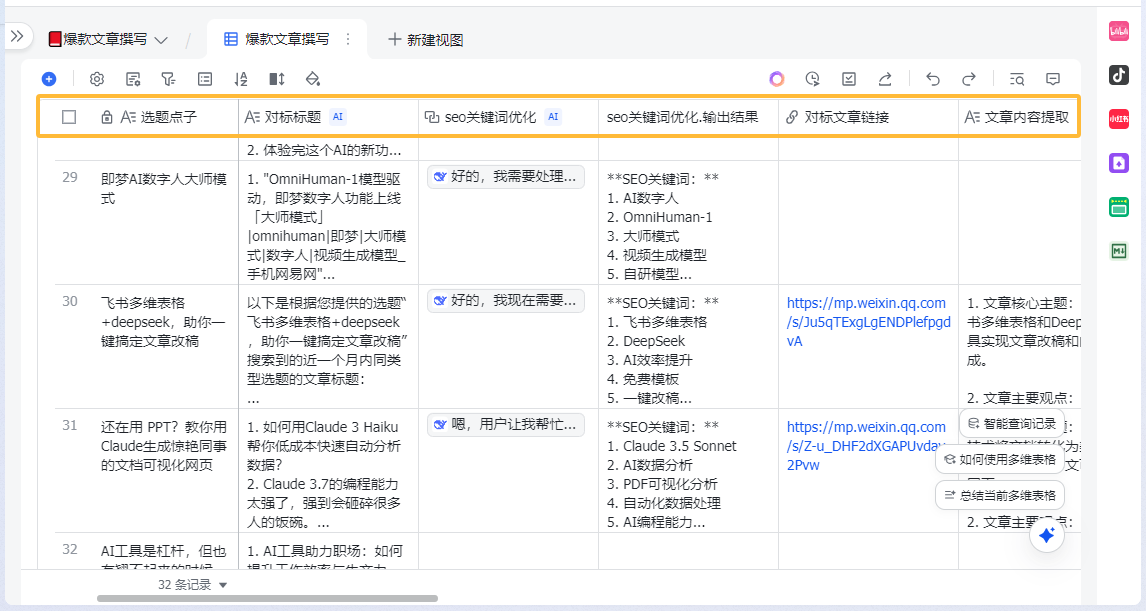This screenshot has width=1146, height=611.
Task: Open the three-dot menu on view tab
Action: coord(348,39)
